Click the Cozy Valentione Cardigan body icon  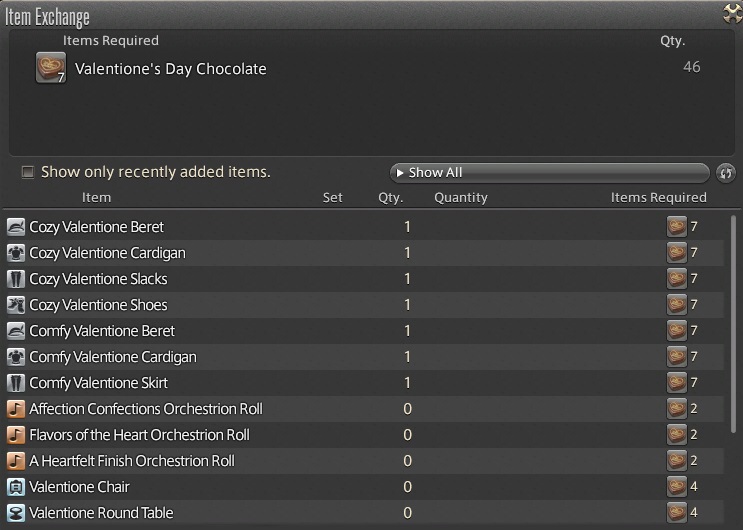(x=16, y=253)
